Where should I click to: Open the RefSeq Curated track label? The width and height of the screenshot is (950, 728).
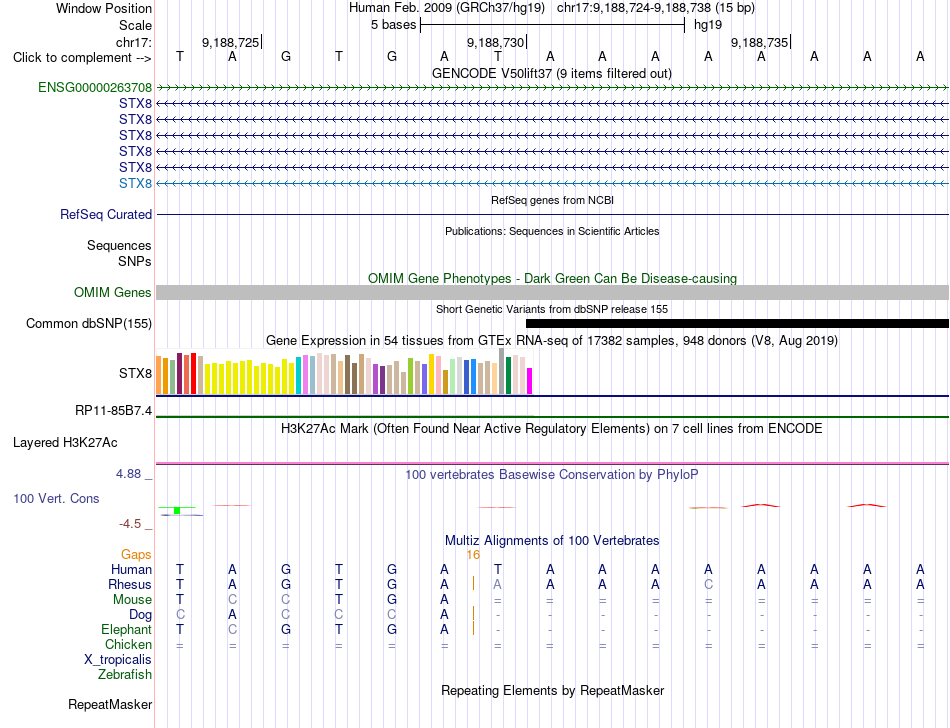[106, 214]
